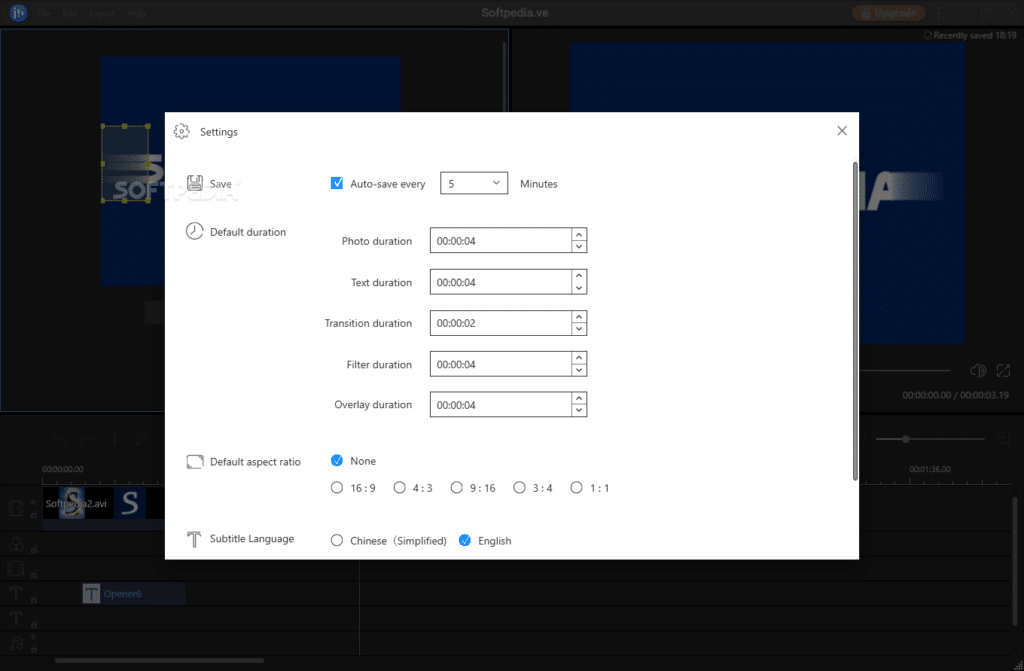Close the Settings dialog

pyautogui.click(x=842, y=131)
